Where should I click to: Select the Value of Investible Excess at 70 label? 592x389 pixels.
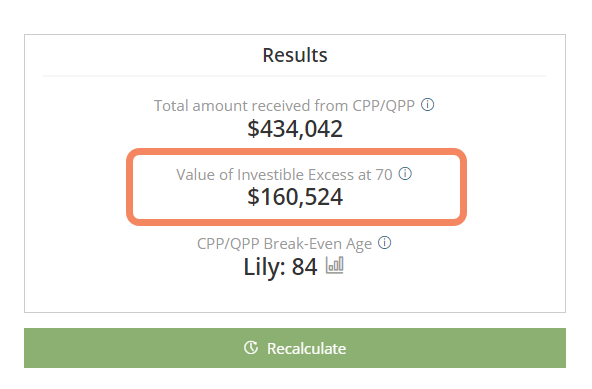click(x=284, y=175)
